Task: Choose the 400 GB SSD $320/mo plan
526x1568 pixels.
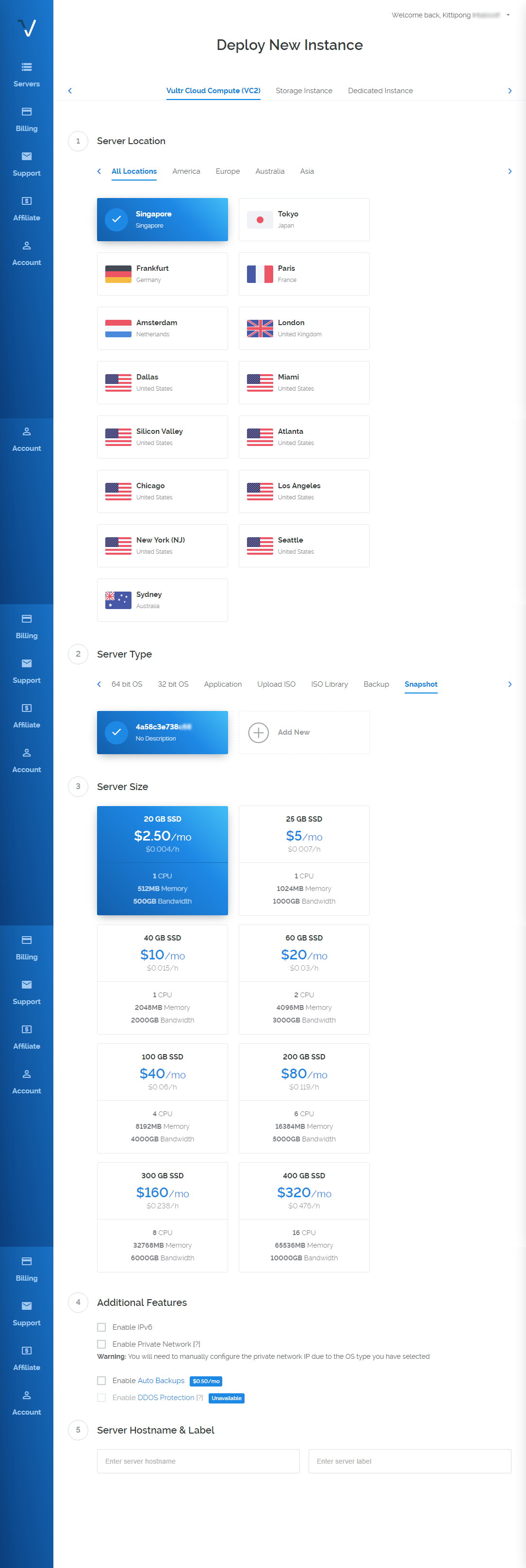Action: (x=304, y=1218)
